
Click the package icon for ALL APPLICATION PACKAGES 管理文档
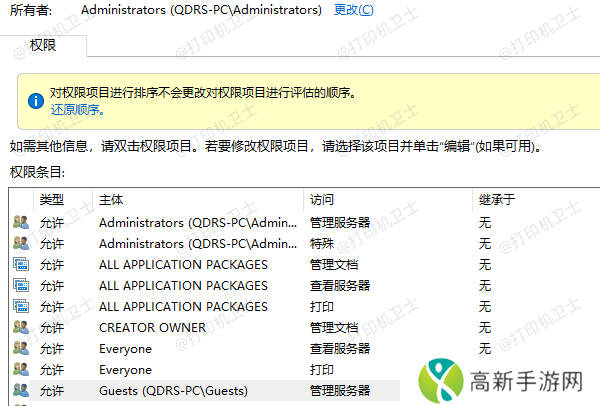pos(21,264)
